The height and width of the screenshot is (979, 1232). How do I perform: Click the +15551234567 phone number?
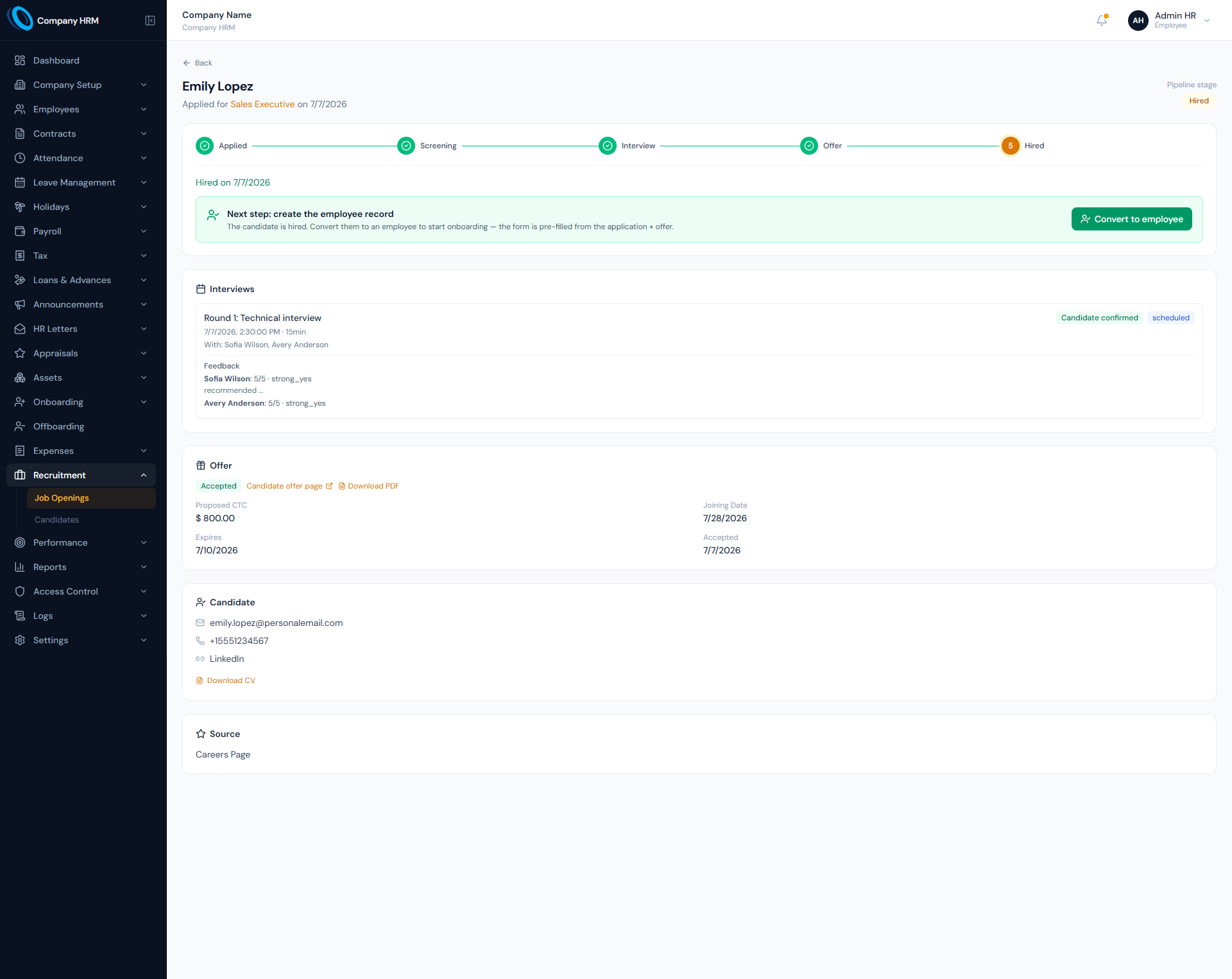239,641
